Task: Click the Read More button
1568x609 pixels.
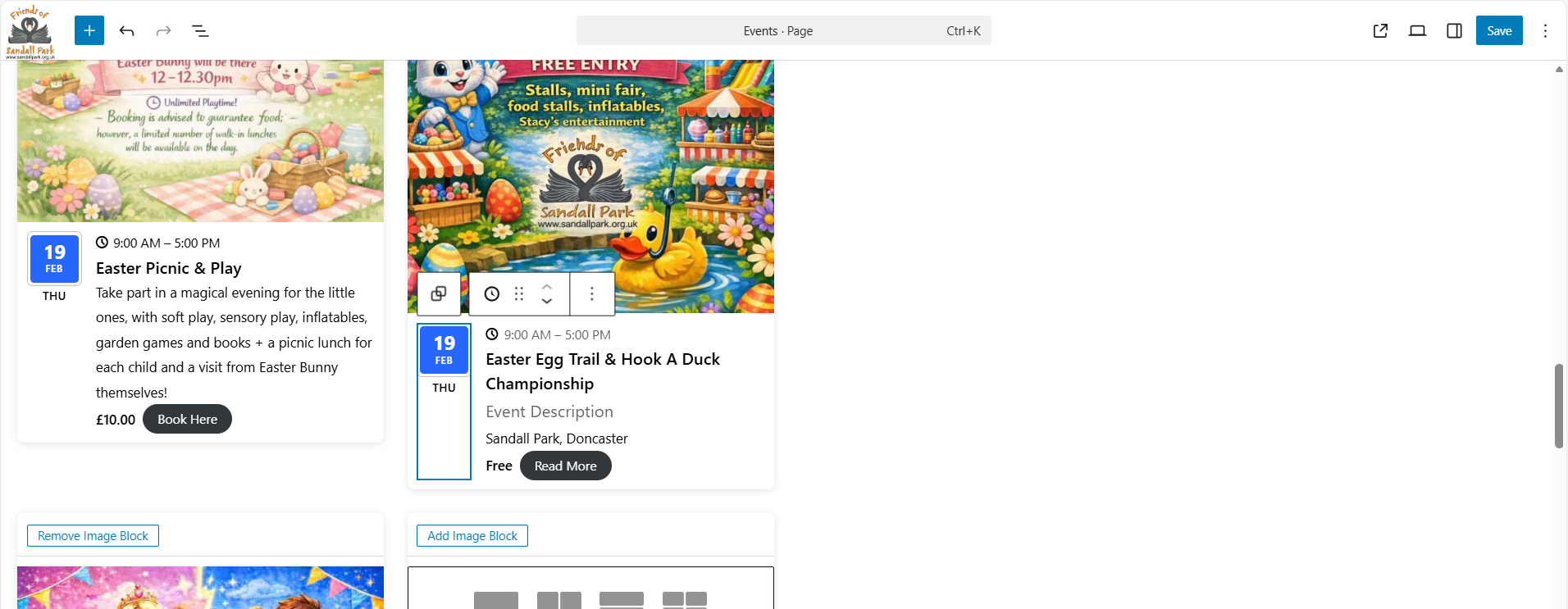Action: (566, 466)
